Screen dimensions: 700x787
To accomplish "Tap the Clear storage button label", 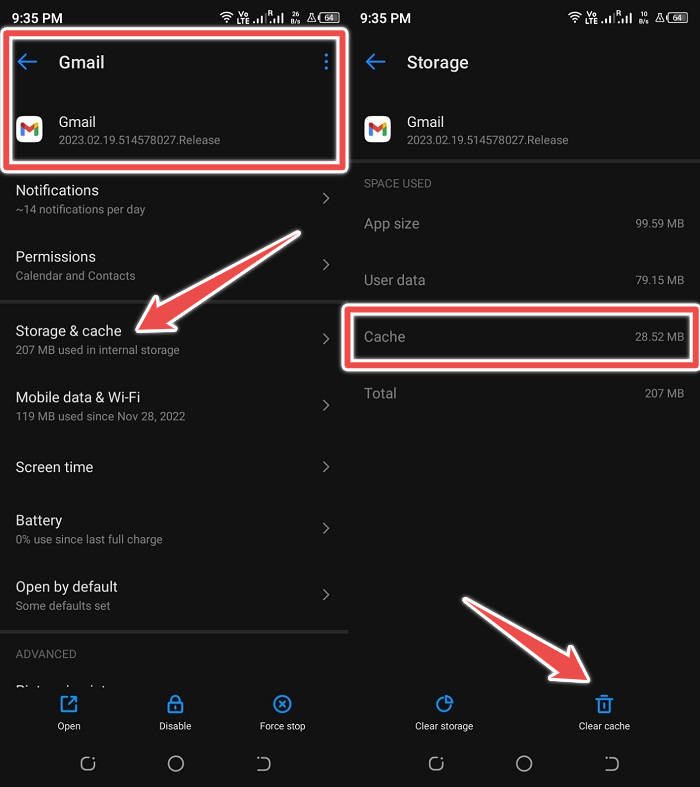I will 444,726.
